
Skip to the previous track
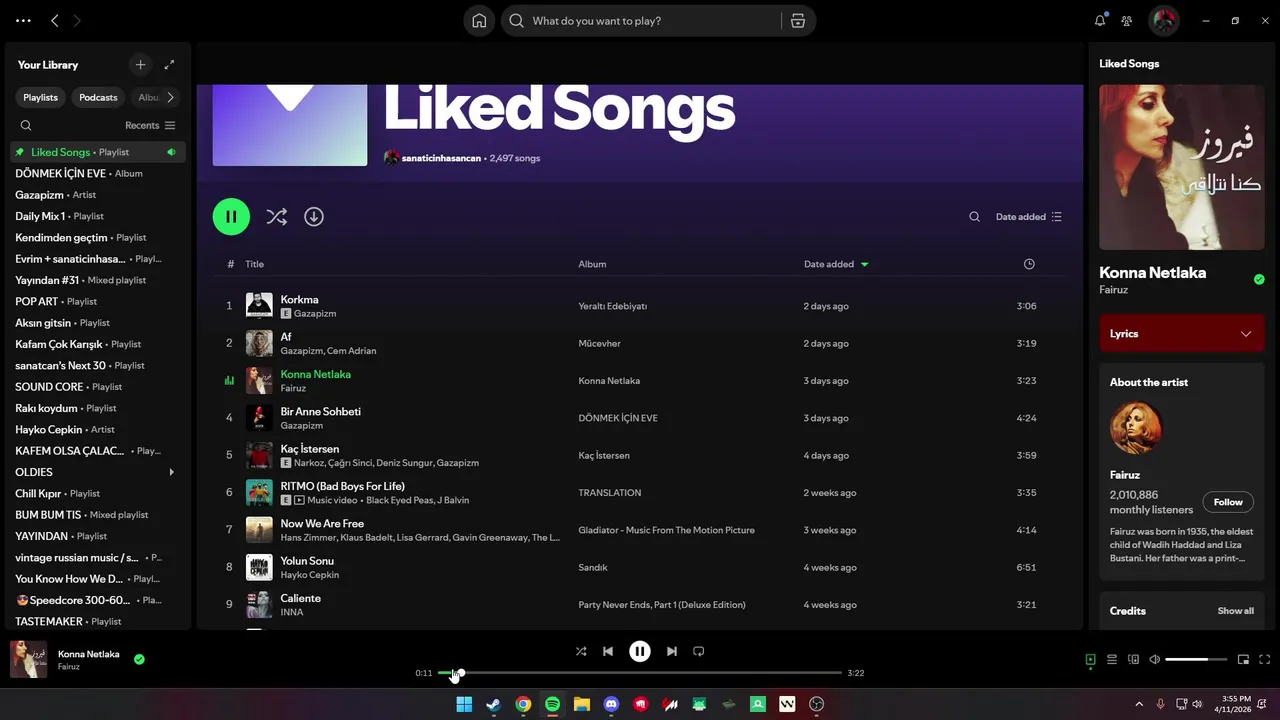pos(608,651)
